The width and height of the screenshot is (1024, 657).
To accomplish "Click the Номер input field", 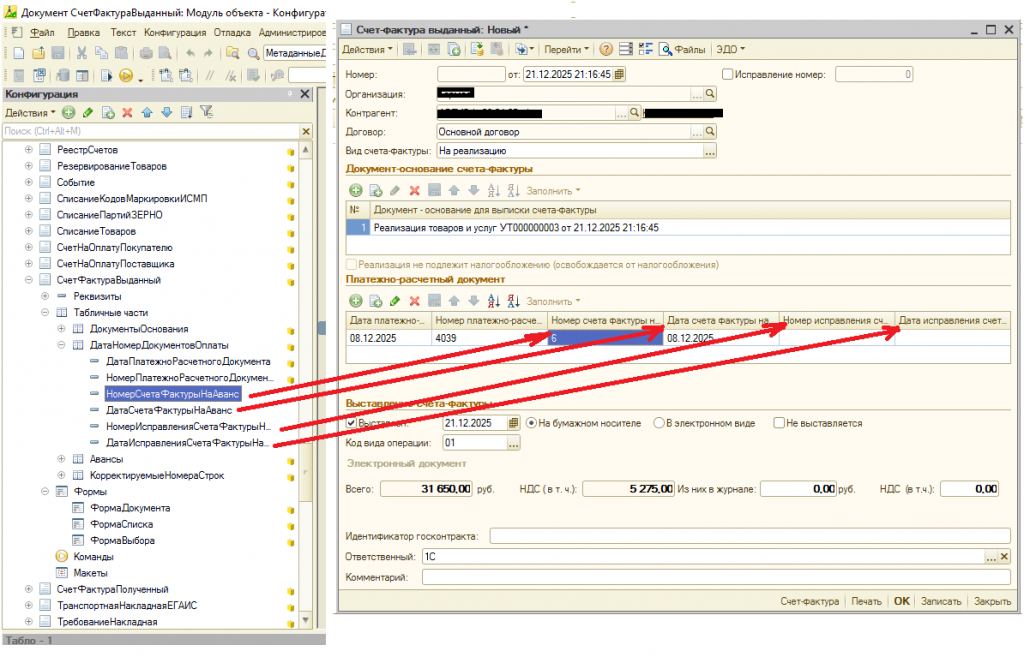I will tap(471, 74).
